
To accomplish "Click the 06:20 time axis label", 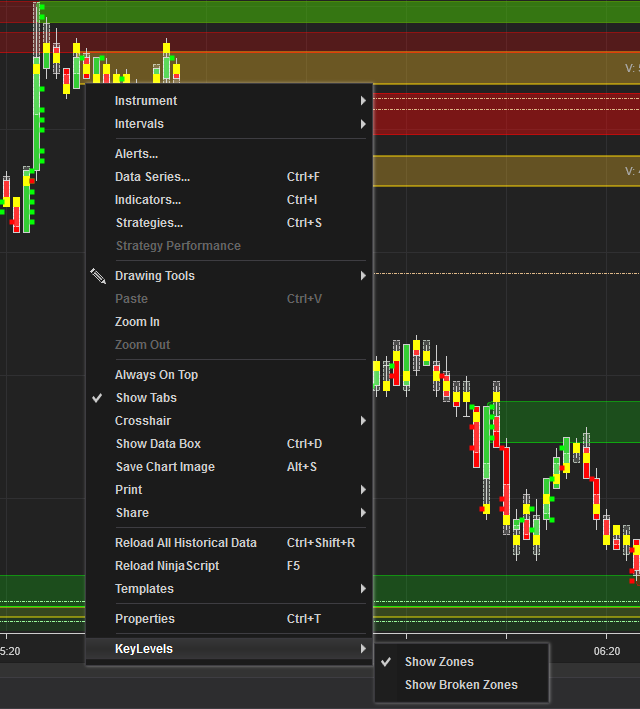I will tap(606, 651).
